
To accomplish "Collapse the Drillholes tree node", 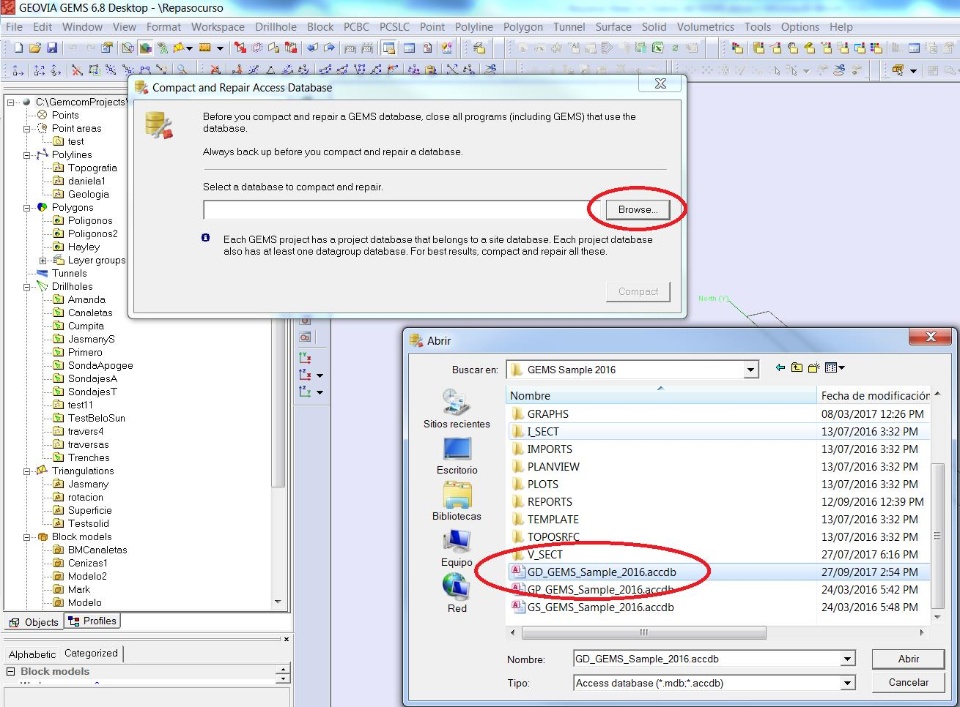I will tap(27, 286).
